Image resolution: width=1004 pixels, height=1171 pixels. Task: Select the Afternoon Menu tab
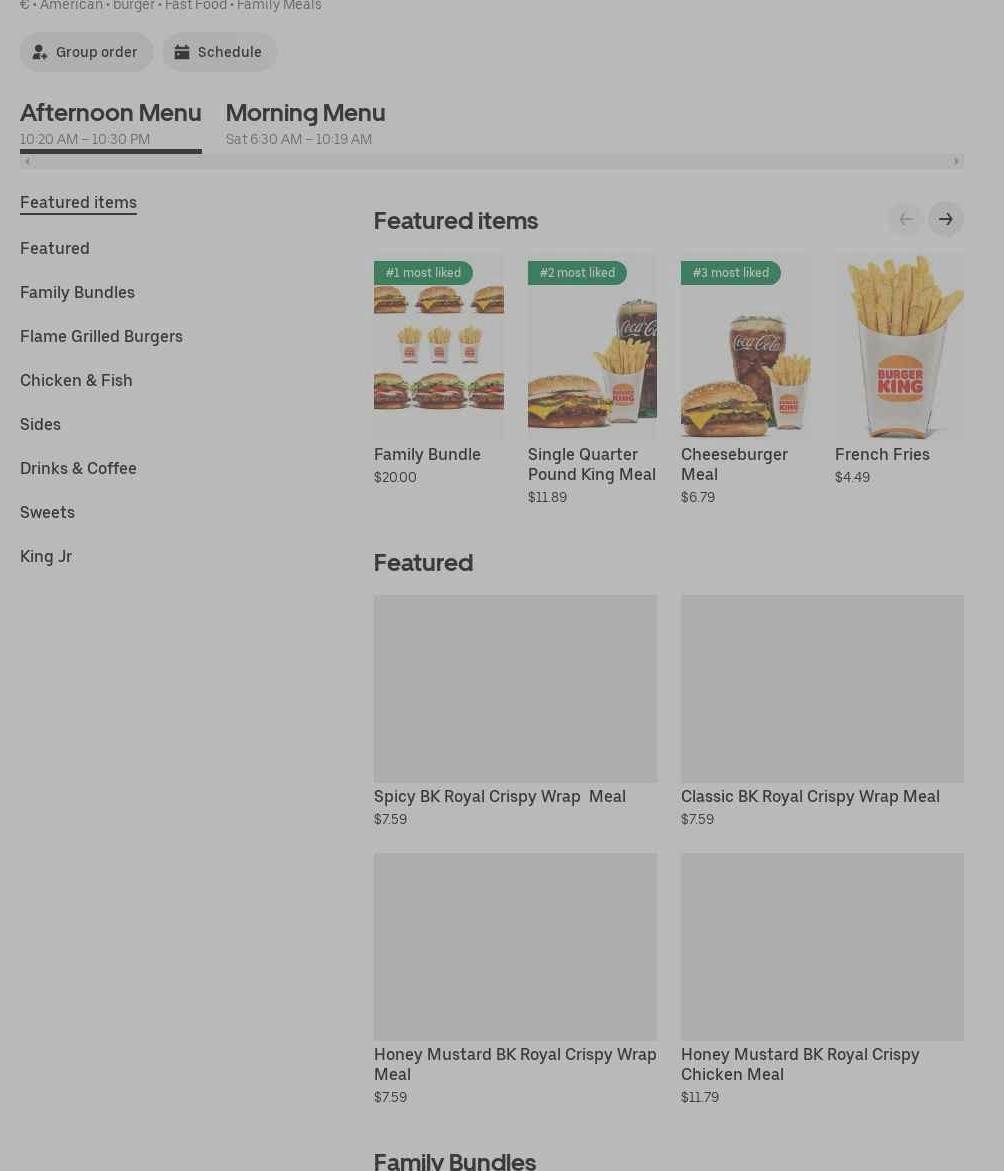pos(111,123)
